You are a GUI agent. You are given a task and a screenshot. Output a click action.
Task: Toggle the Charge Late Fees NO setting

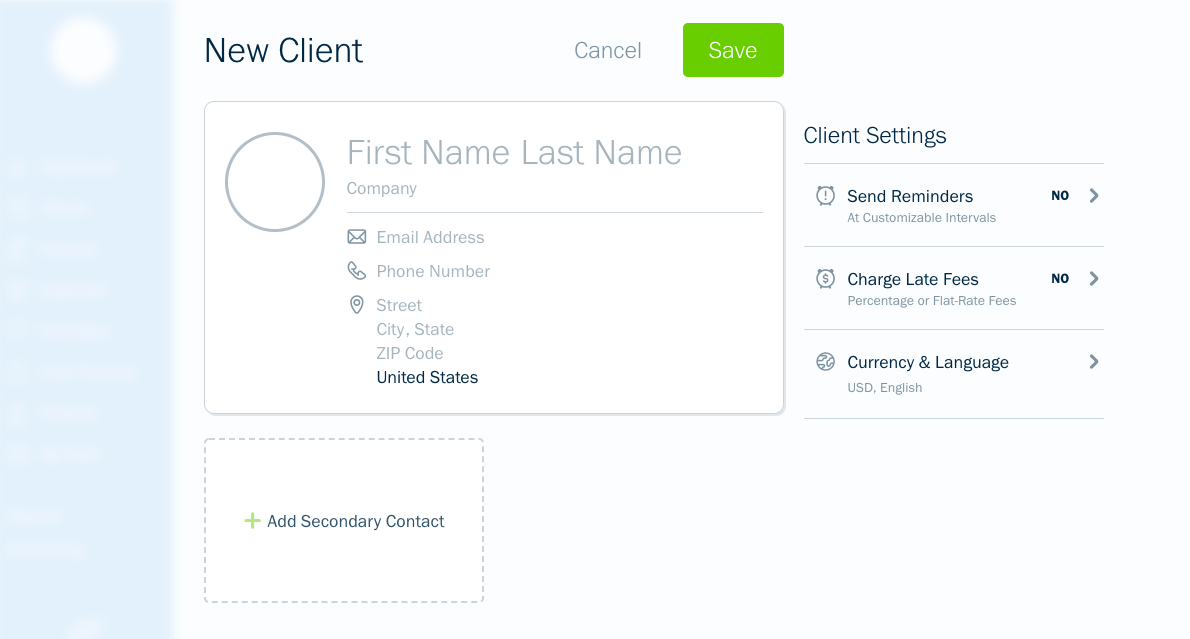[x=1059, y=279]
